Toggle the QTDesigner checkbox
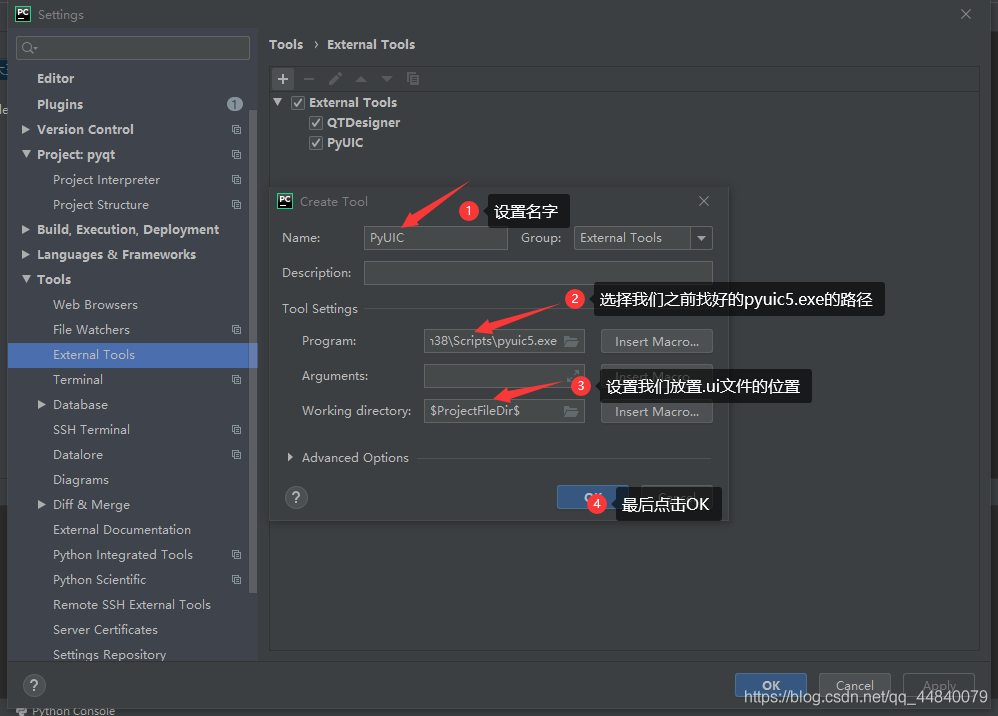Screen dimensions: 998x716 316,123
